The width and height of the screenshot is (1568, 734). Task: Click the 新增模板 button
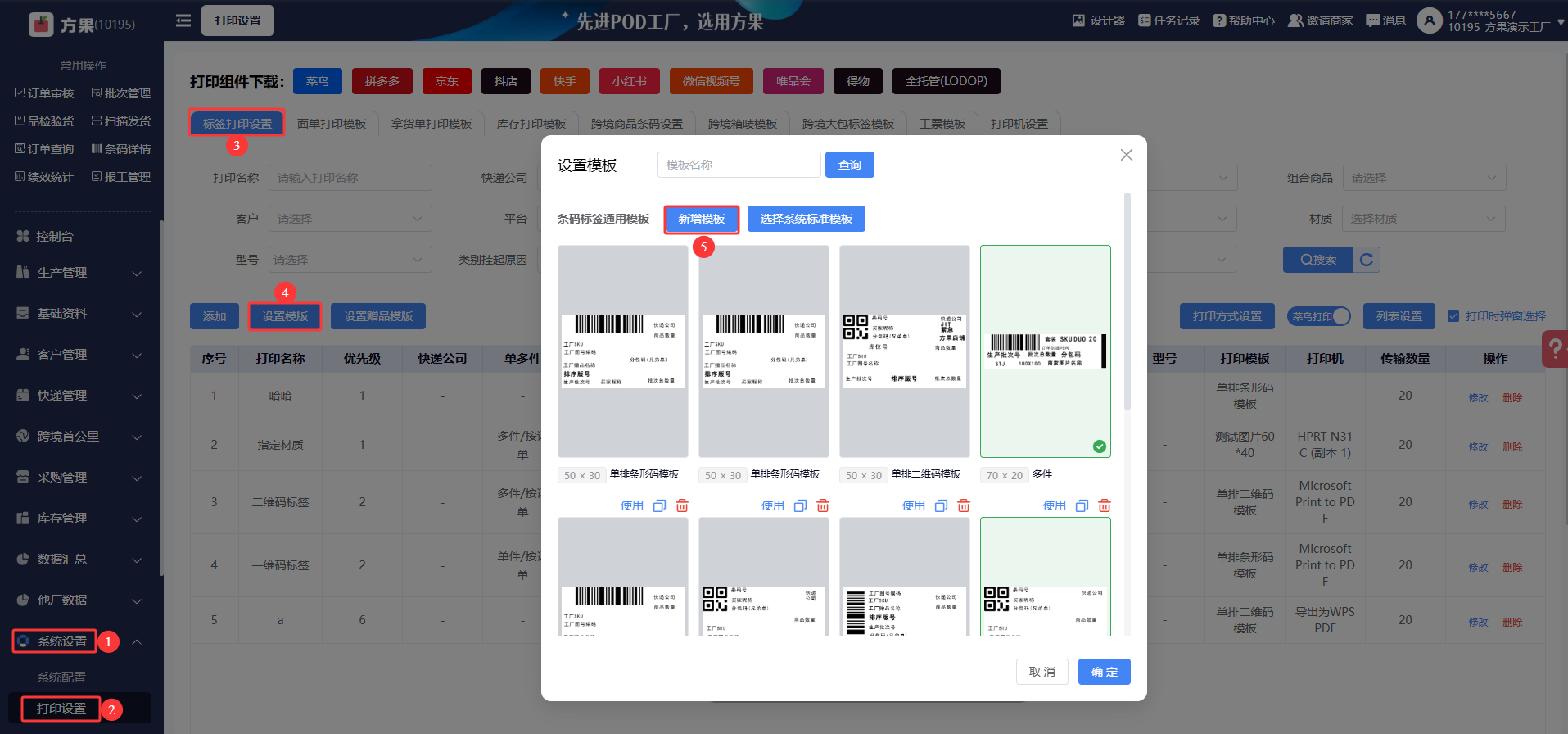702,219
